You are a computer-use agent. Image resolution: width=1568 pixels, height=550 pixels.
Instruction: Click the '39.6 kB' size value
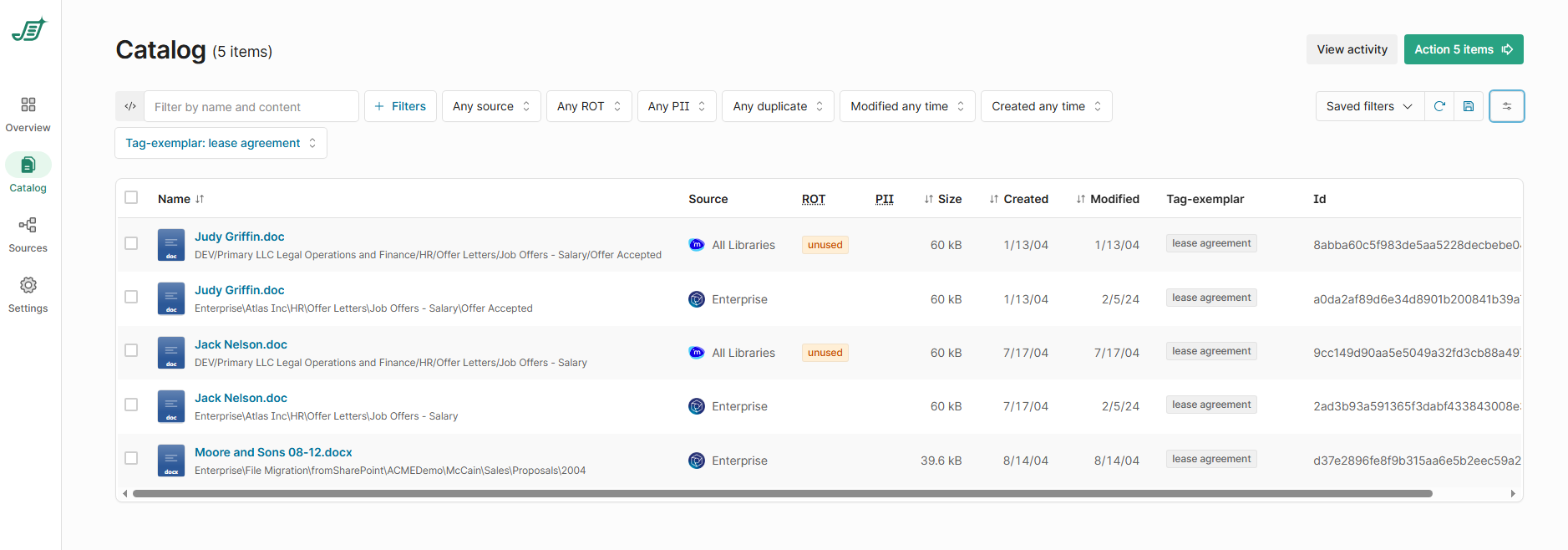941,461
